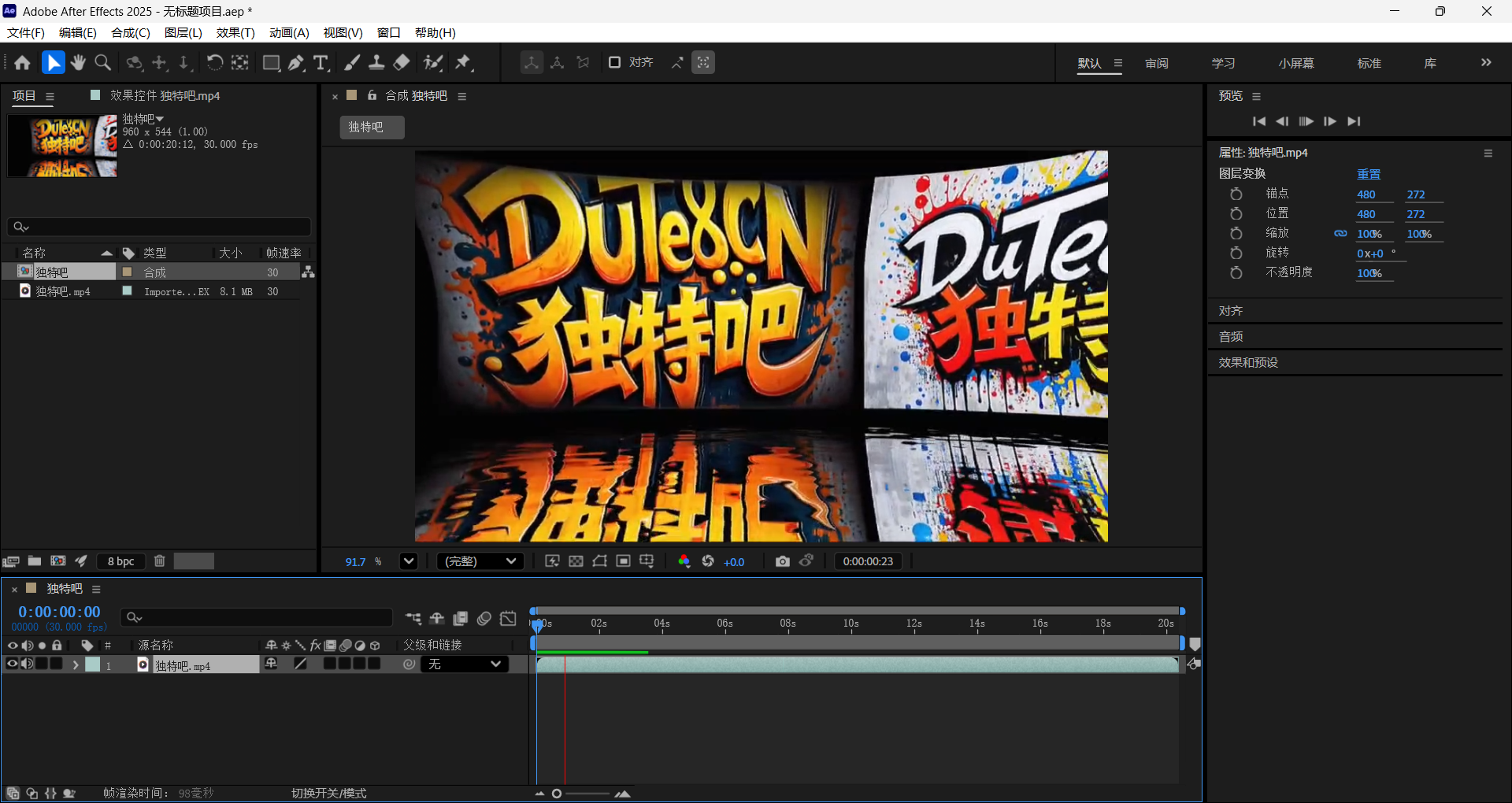Select the Eraser tool
The width and height of the screenshot is (1512, 803).
coord(402,63)
